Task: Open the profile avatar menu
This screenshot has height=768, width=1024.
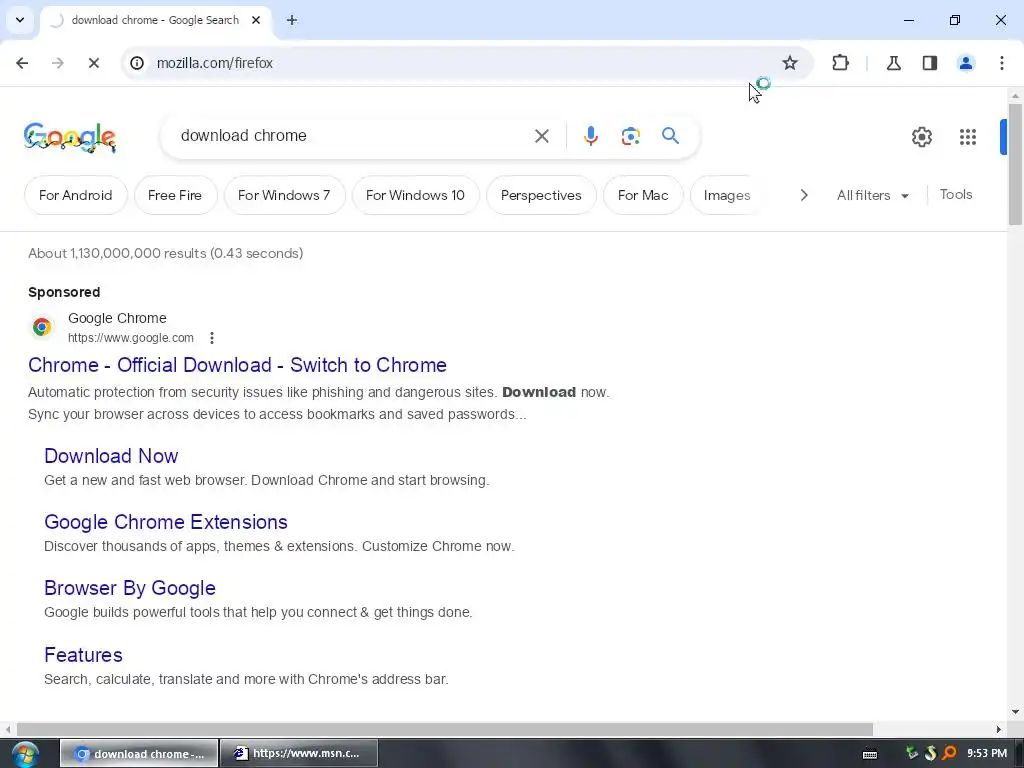Action: point(966,63)
